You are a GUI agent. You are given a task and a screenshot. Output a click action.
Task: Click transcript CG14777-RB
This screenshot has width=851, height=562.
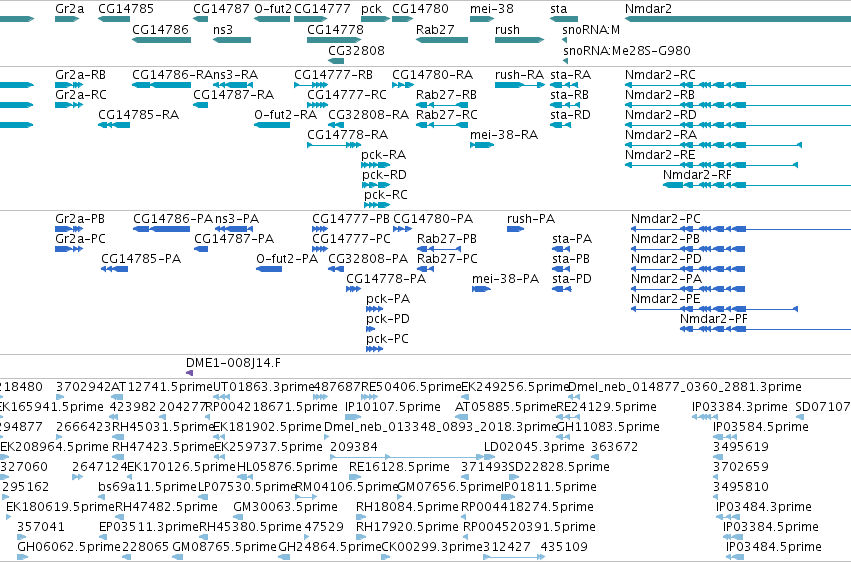tap(310, 85)
